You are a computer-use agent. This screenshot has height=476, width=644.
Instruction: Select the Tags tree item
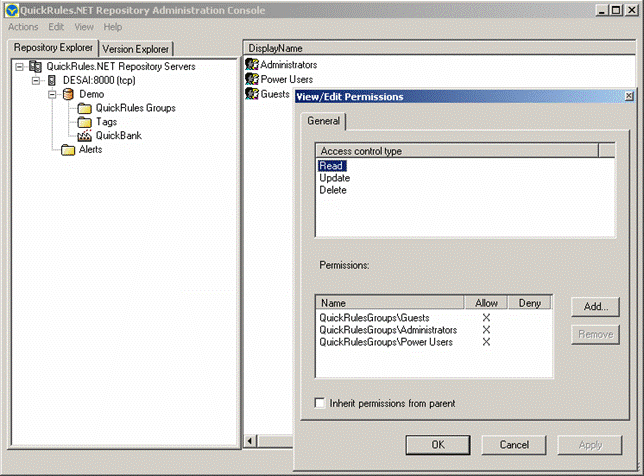tap(106, 122)
